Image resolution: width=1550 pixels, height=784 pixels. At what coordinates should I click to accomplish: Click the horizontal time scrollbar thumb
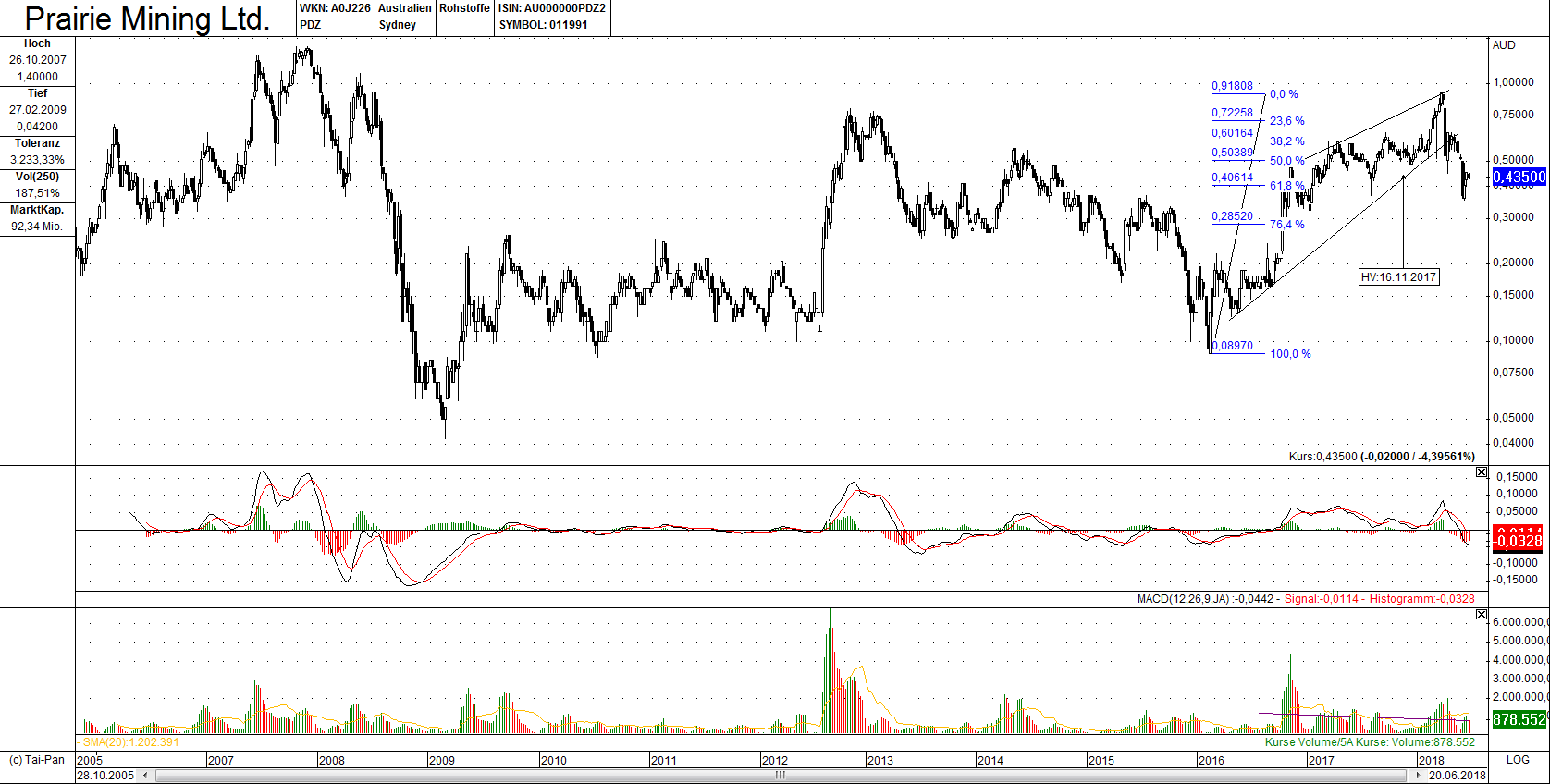coord(781,776)
